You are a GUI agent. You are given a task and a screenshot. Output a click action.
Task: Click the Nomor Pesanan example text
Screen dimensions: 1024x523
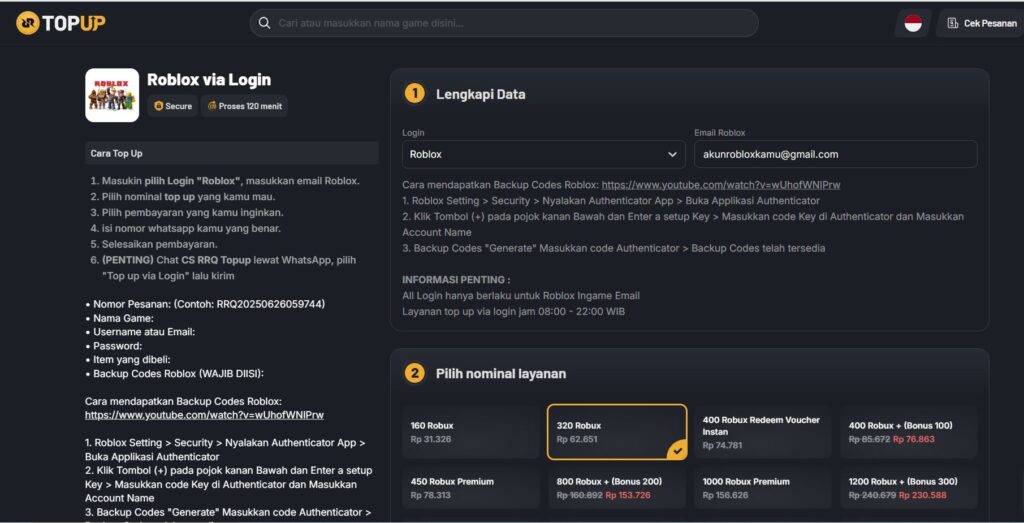click(205, 304)
